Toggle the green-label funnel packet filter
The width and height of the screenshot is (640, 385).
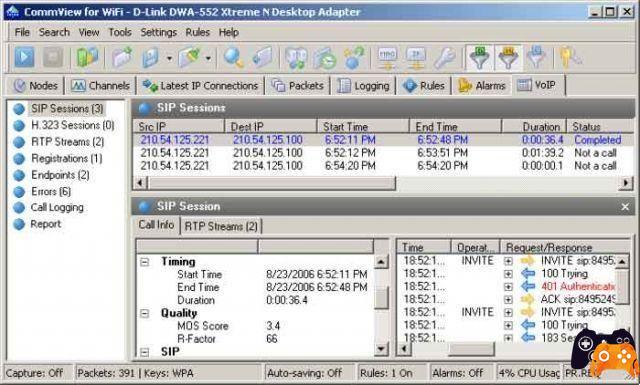(x=480, y=58)
